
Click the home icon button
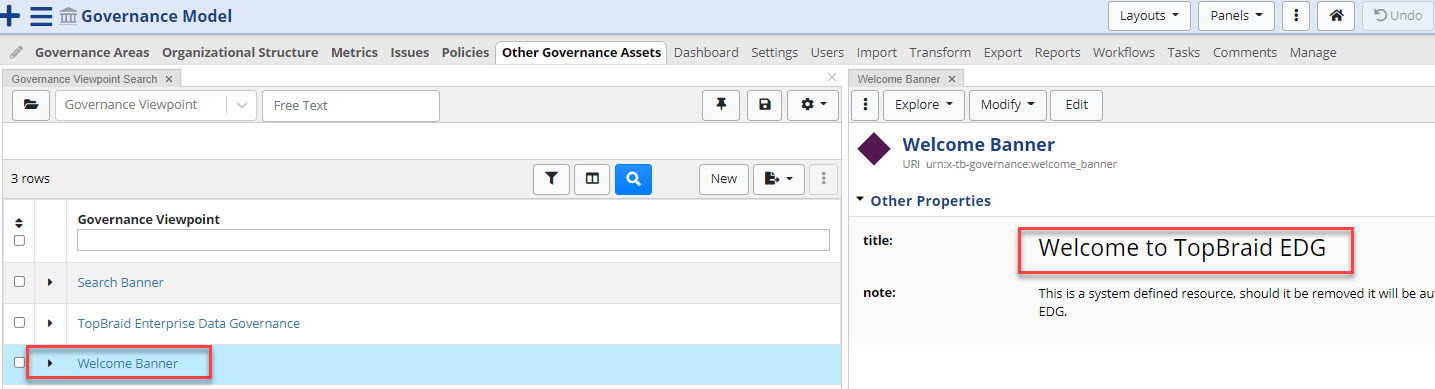click(1335, 16)
